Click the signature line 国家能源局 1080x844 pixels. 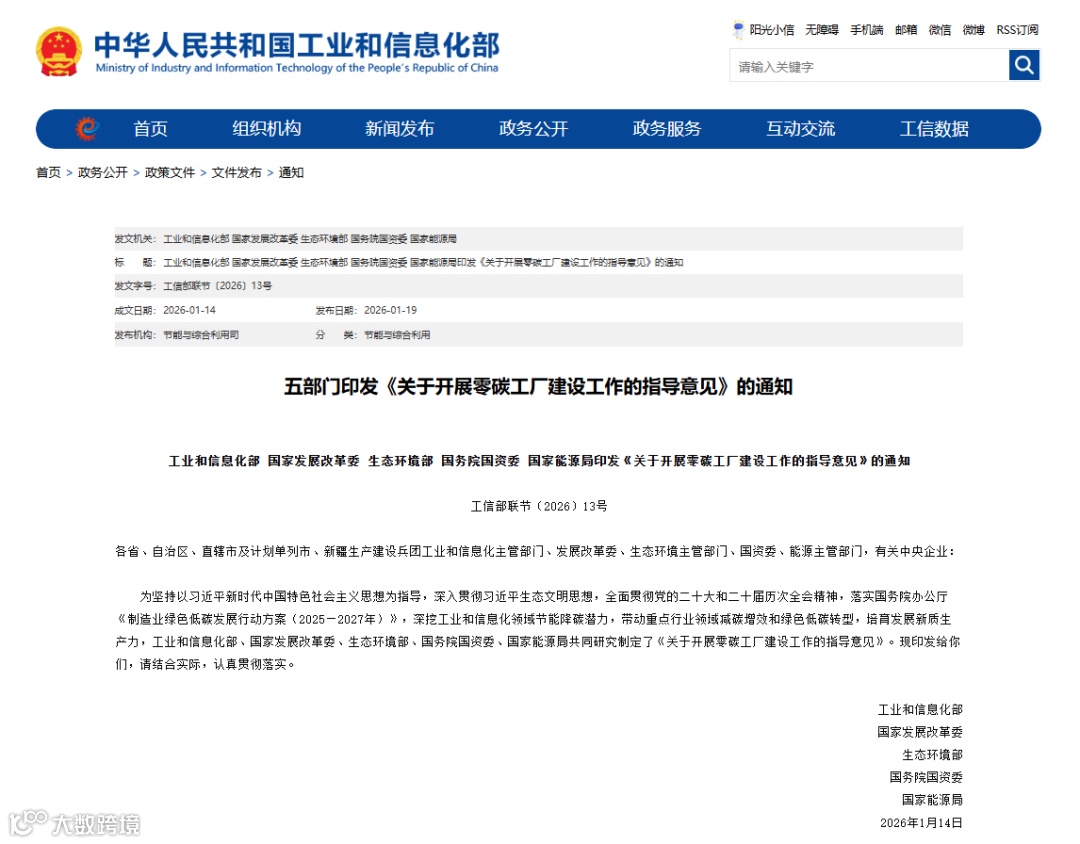(x=932, y=800)
